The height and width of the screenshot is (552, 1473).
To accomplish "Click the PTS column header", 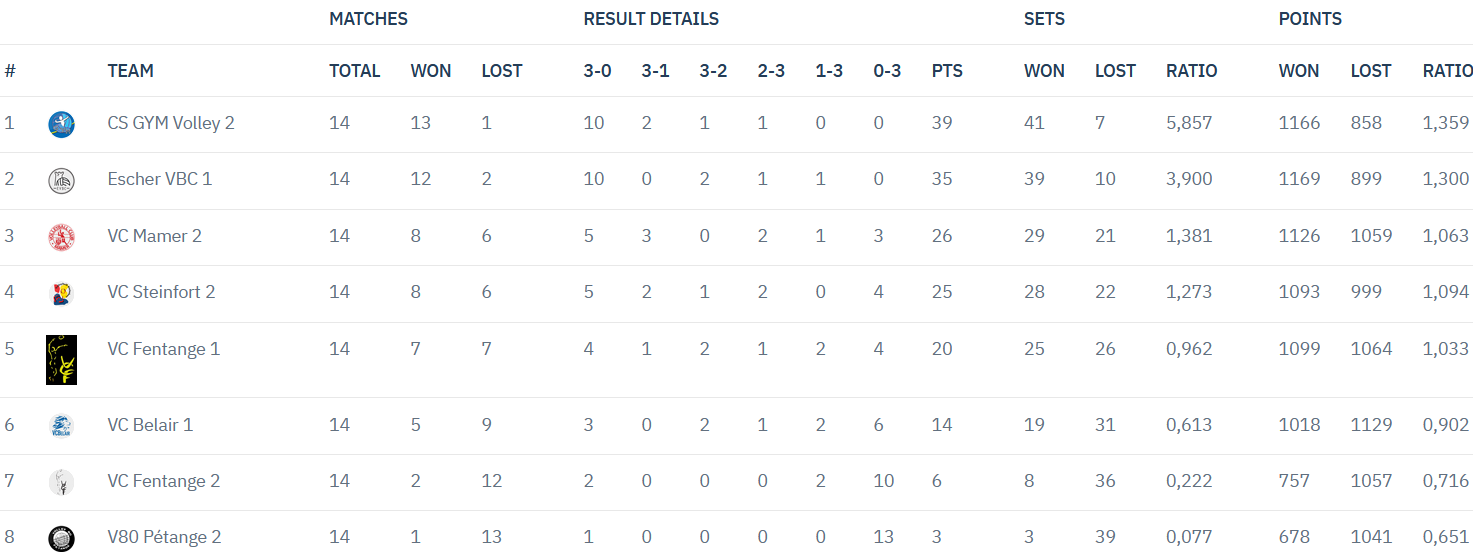I will click(x=947, y=71).
